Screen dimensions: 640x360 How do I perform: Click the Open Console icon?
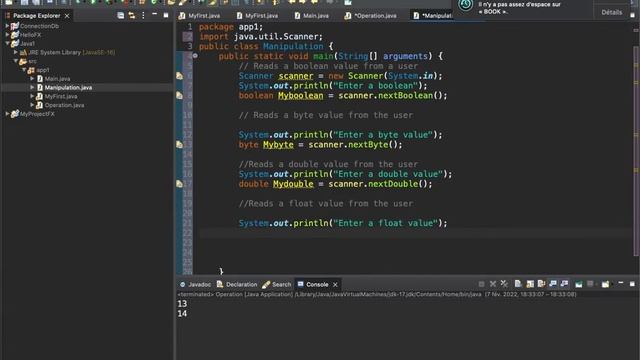605,284
